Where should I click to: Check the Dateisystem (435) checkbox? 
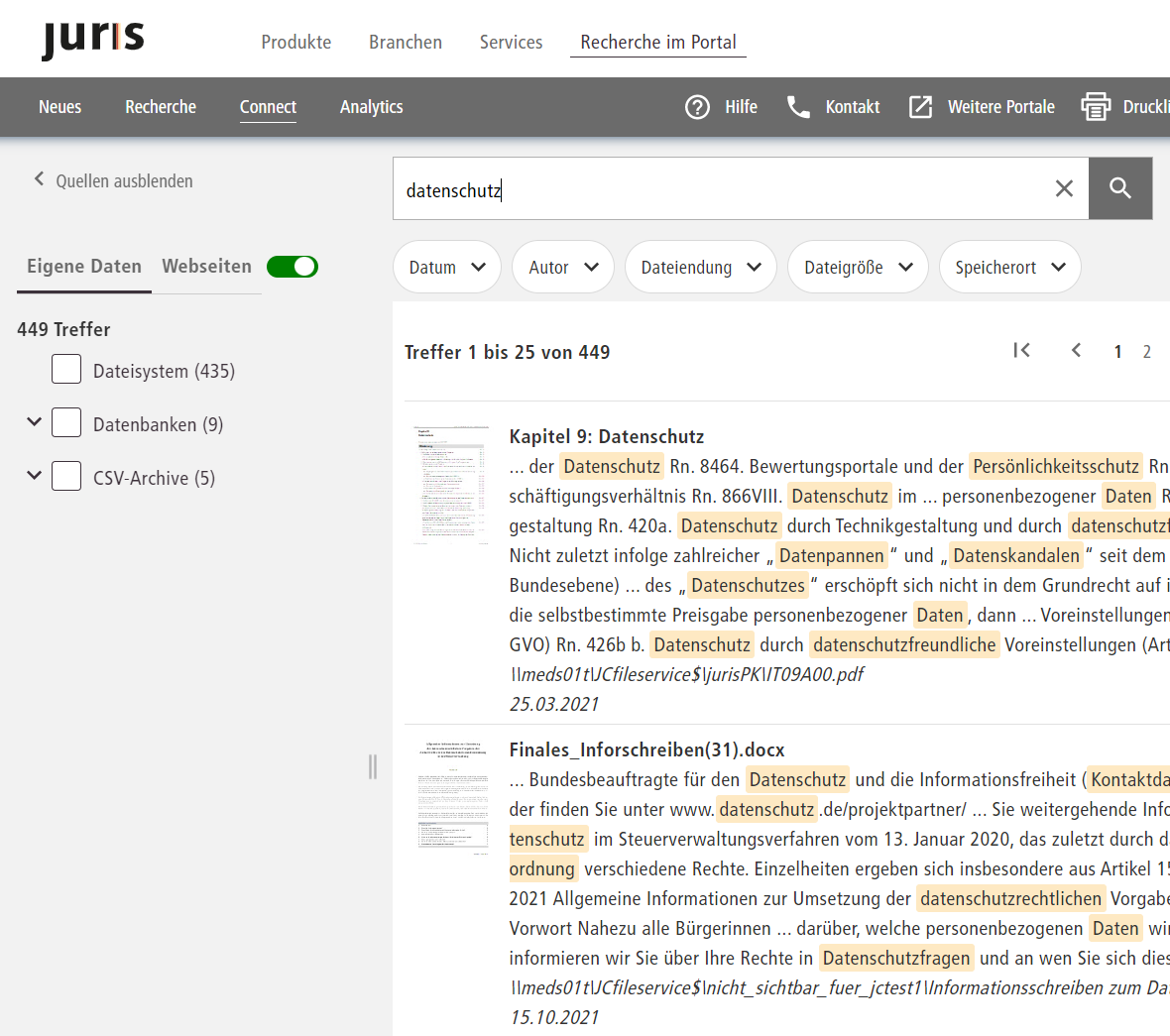tap(66, 369)
